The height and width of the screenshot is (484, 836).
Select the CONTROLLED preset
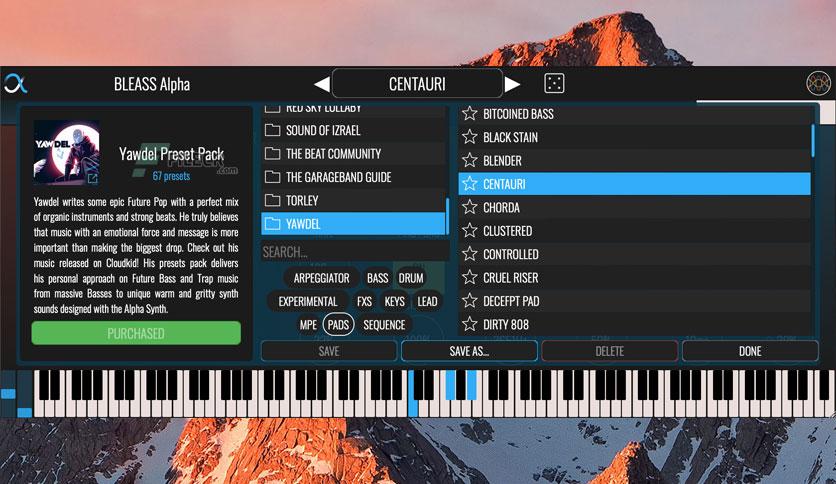(x=634, y=254)
